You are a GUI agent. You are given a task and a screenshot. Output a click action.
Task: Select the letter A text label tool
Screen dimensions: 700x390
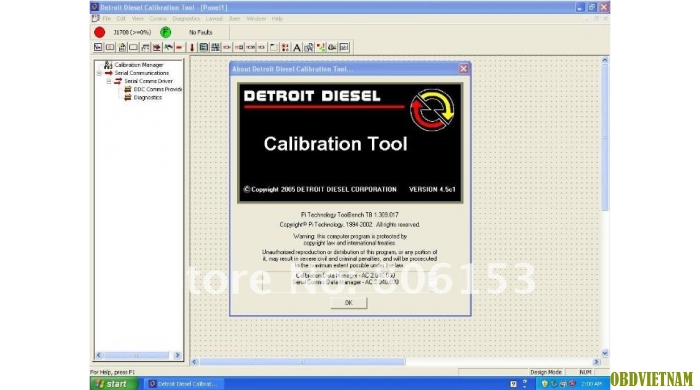[297, 47]
